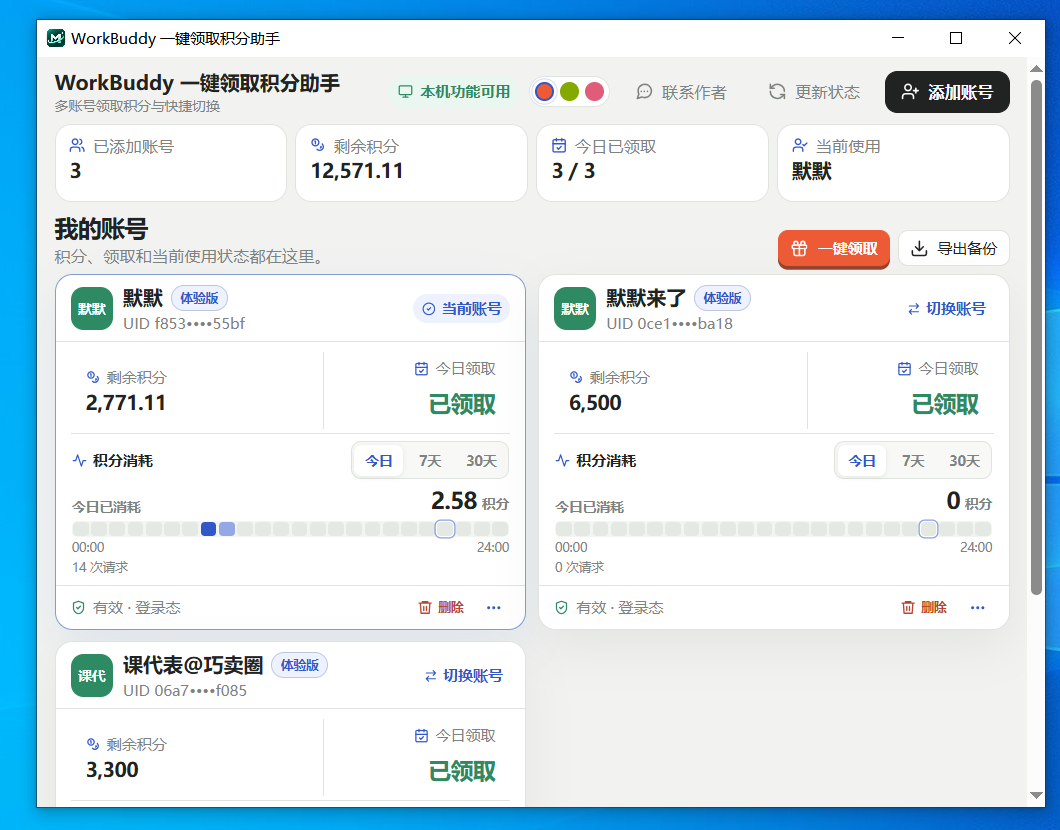
Task: Click UID f853••••55bf text
Action: (x=184, y=324)
